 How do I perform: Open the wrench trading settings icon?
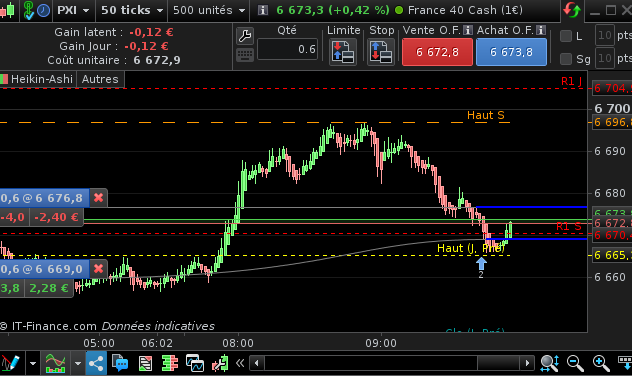click(245, 36)
